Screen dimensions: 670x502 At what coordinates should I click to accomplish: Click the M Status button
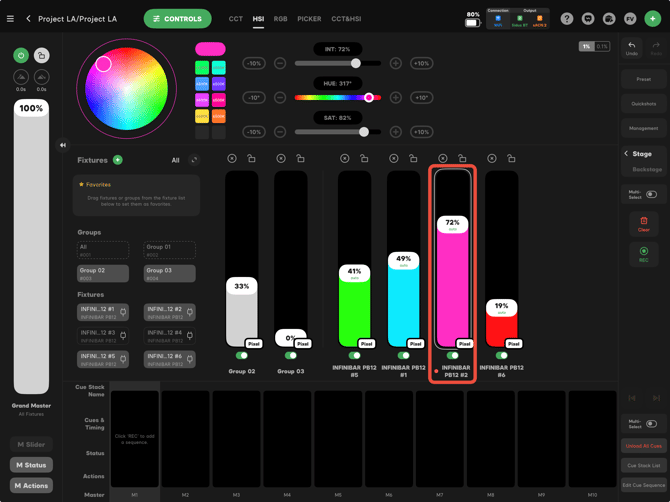(31, 465)
